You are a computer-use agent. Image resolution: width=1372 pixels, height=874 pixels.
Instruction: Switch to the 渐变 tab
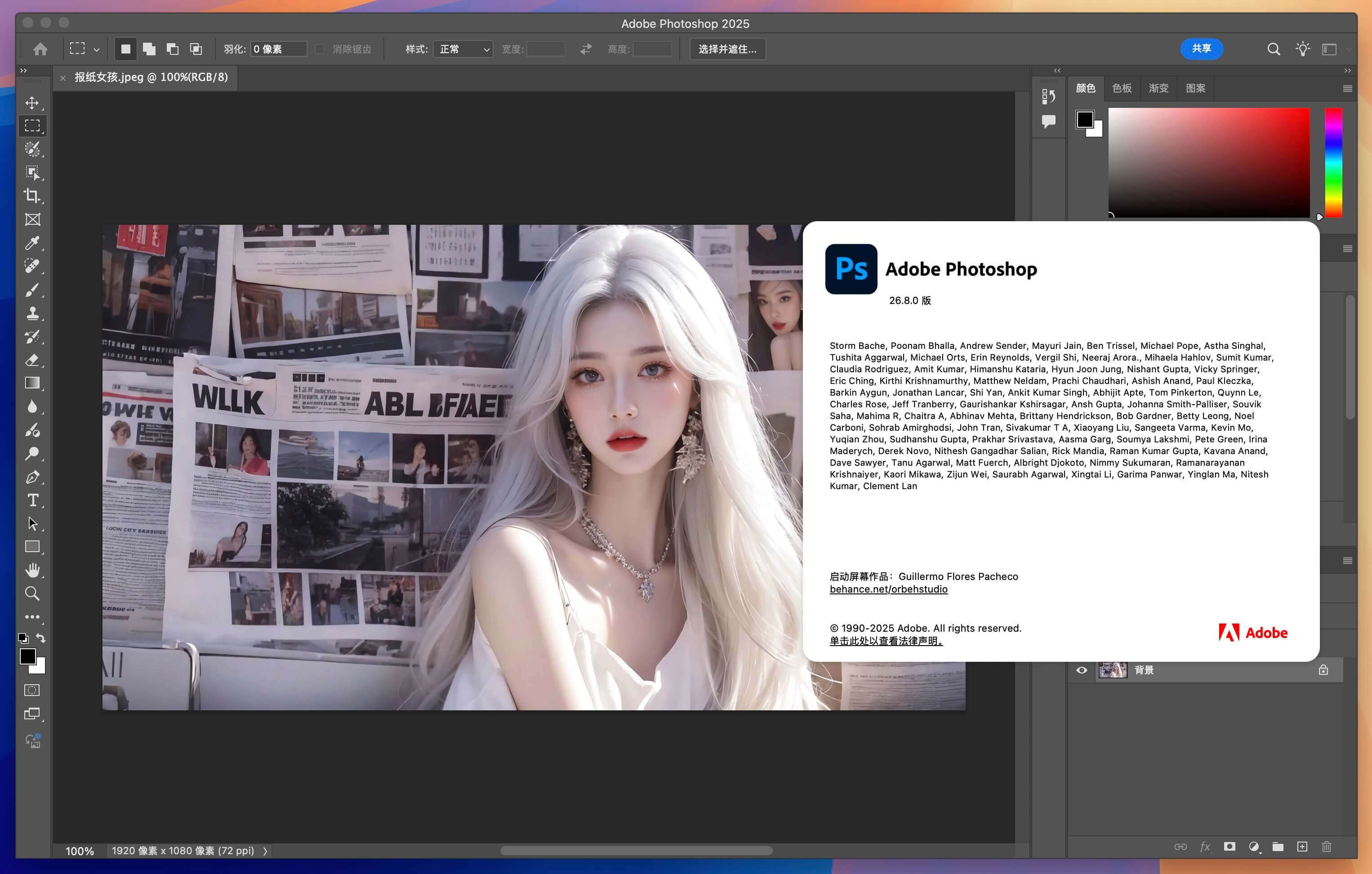(x=1158, y=88)
